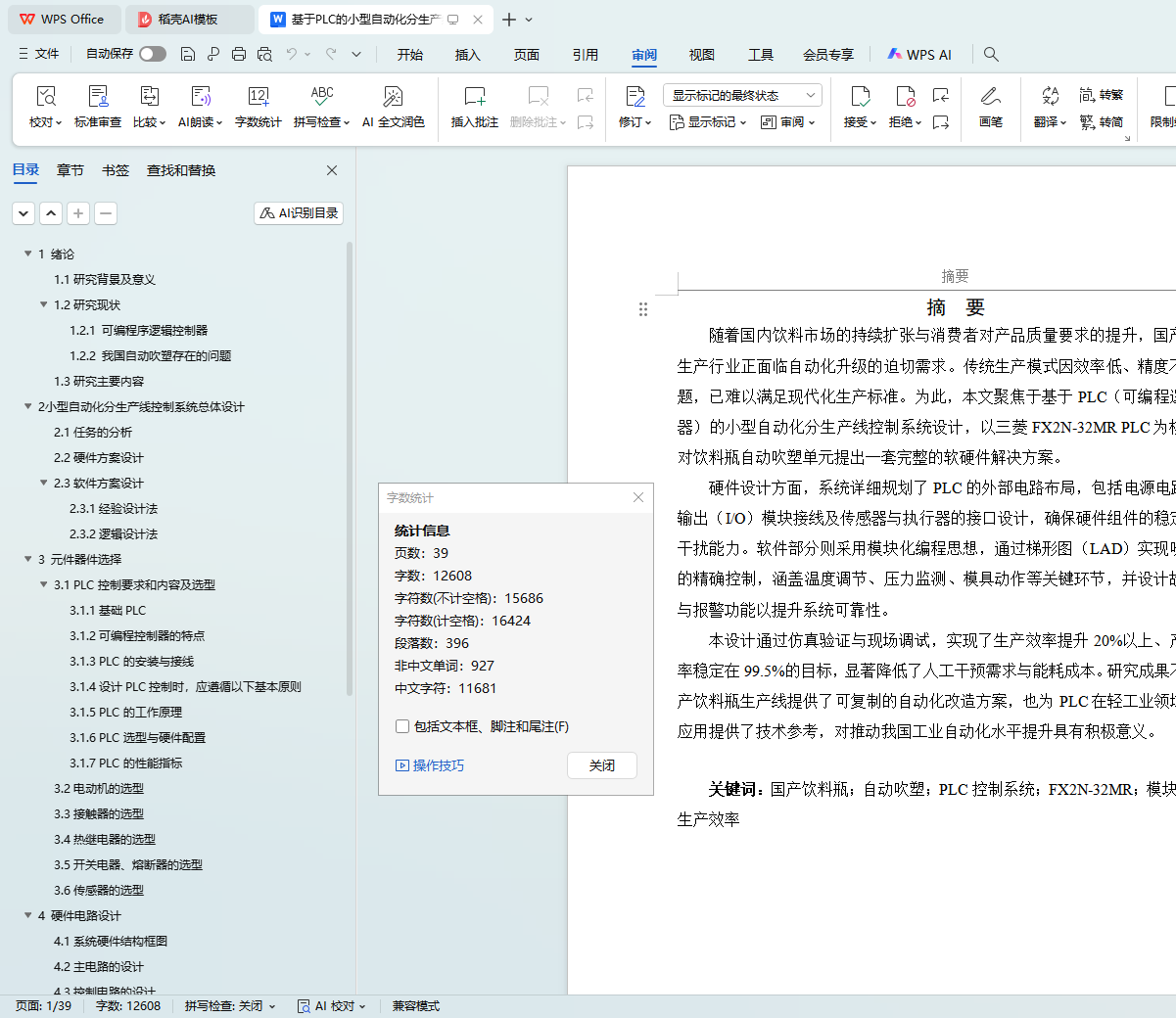Expand the 拼写检查 dropdown in ribbon
This screenshot has width=1176, height=1018.
click(346, 122)
